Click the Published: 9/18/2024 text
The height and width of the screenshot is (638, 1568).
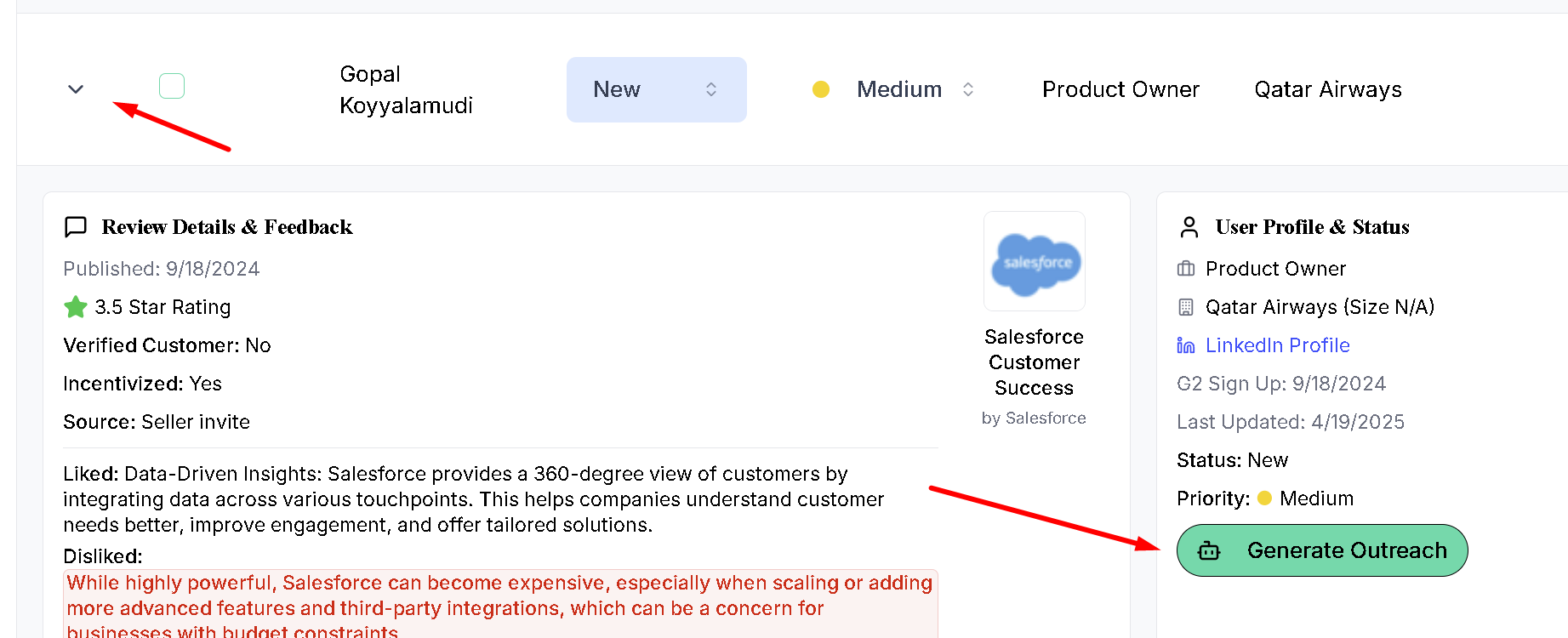coord(162,269)
